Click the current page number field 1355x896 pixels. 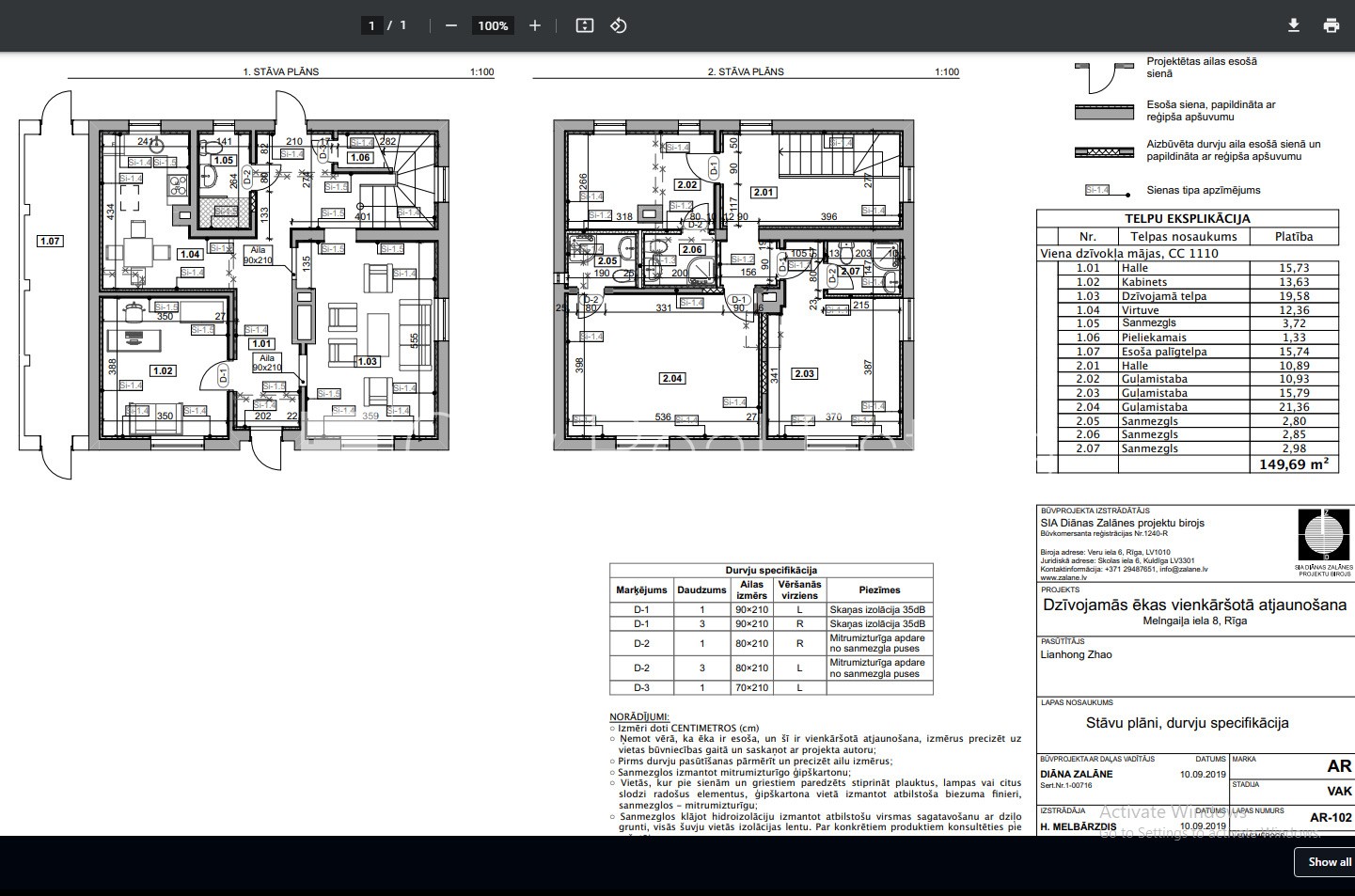(371, 25)
